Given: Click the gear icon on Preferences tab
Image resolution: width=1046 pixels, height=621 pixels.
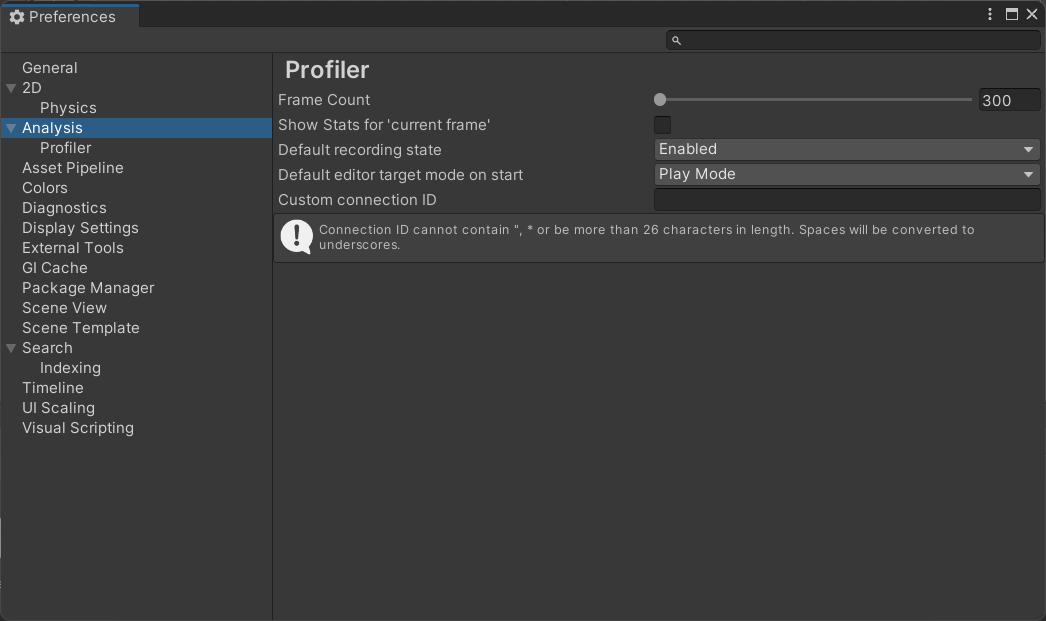Looking at the screenshot, I should tap(16, 17).
